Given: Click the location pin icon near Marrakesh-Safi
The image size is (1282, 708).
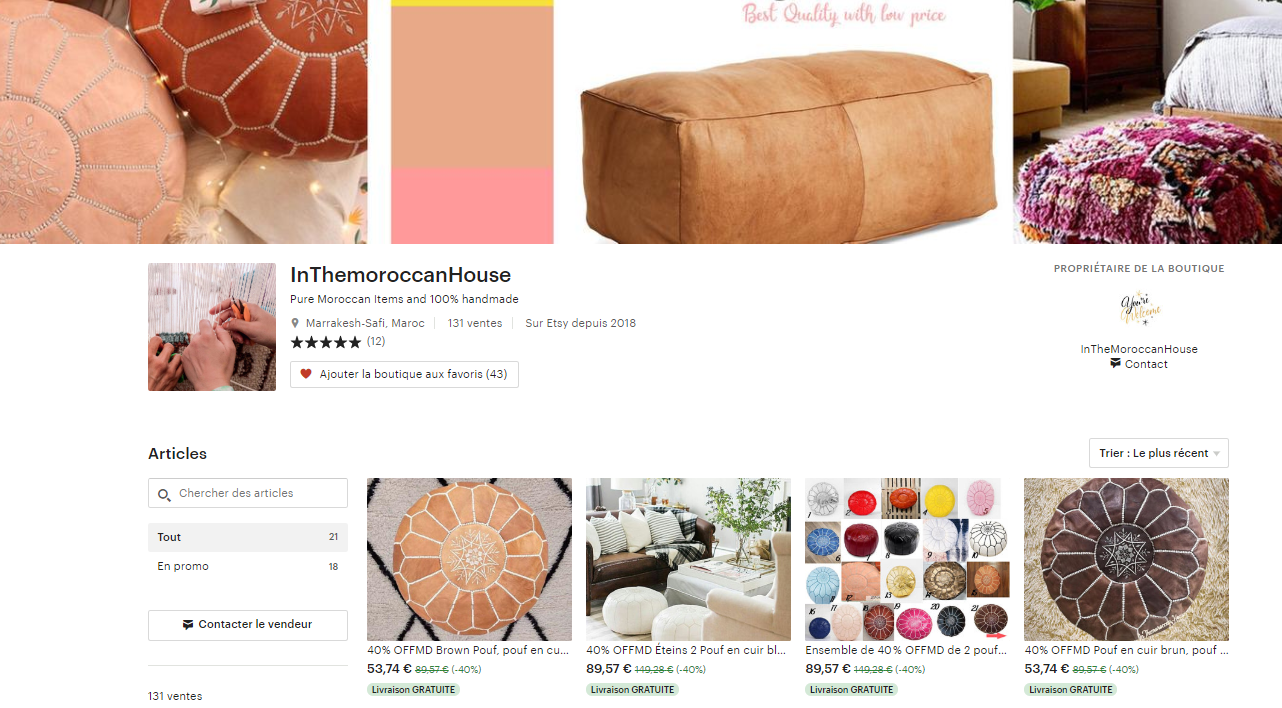Looking at the screenshot, I should click(x=295, y=323).
